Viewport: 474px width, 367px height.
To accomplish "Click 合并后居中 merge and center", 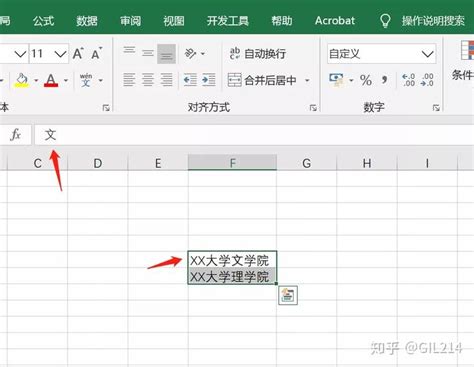I will point(262,80).
